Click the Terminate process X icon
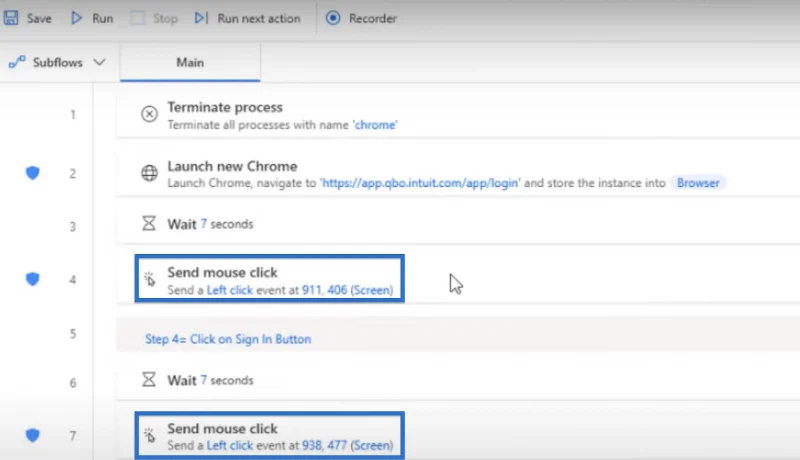 (149, 114)
